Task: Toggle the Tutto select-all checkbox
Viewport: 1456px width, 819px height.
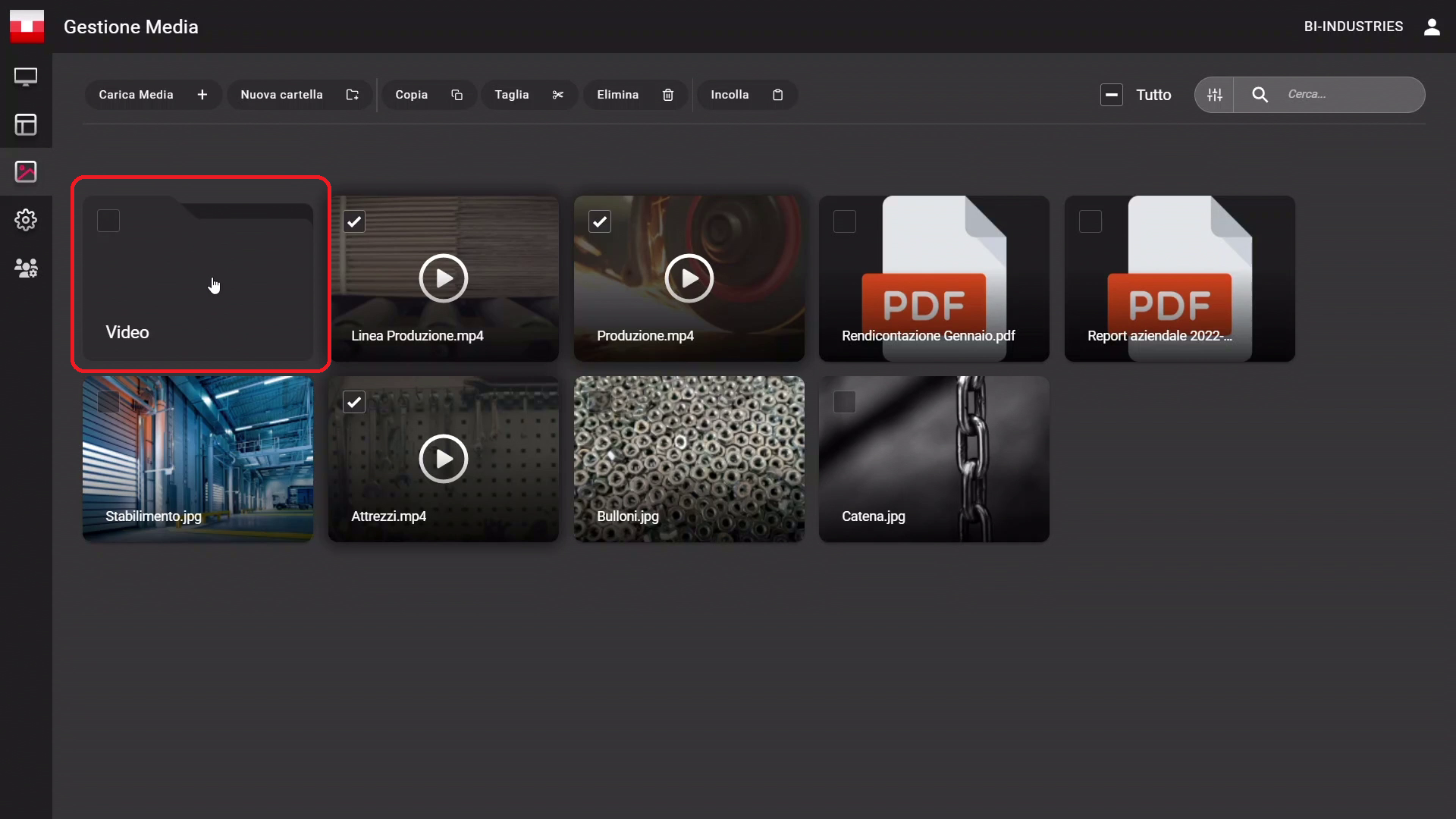Action: pyautogui.click(x=1112, y=95)
